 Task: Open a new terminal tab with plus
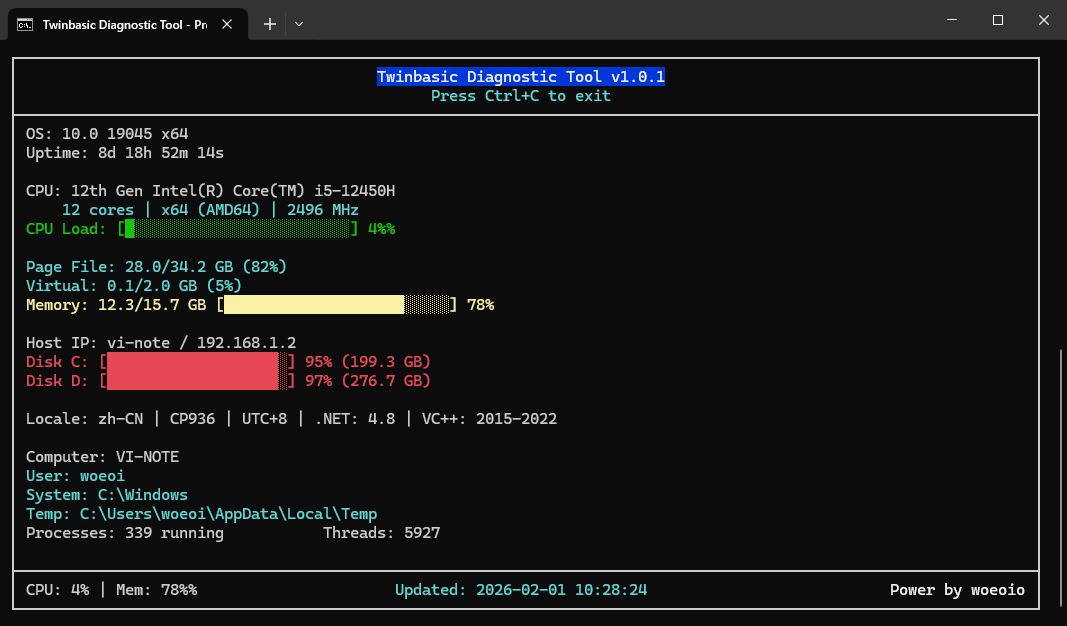click(269, 24)
